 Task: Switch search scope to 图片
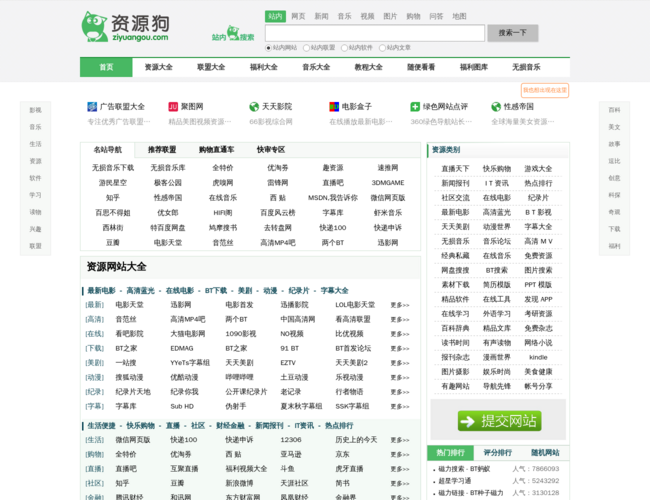coord(390,16)
